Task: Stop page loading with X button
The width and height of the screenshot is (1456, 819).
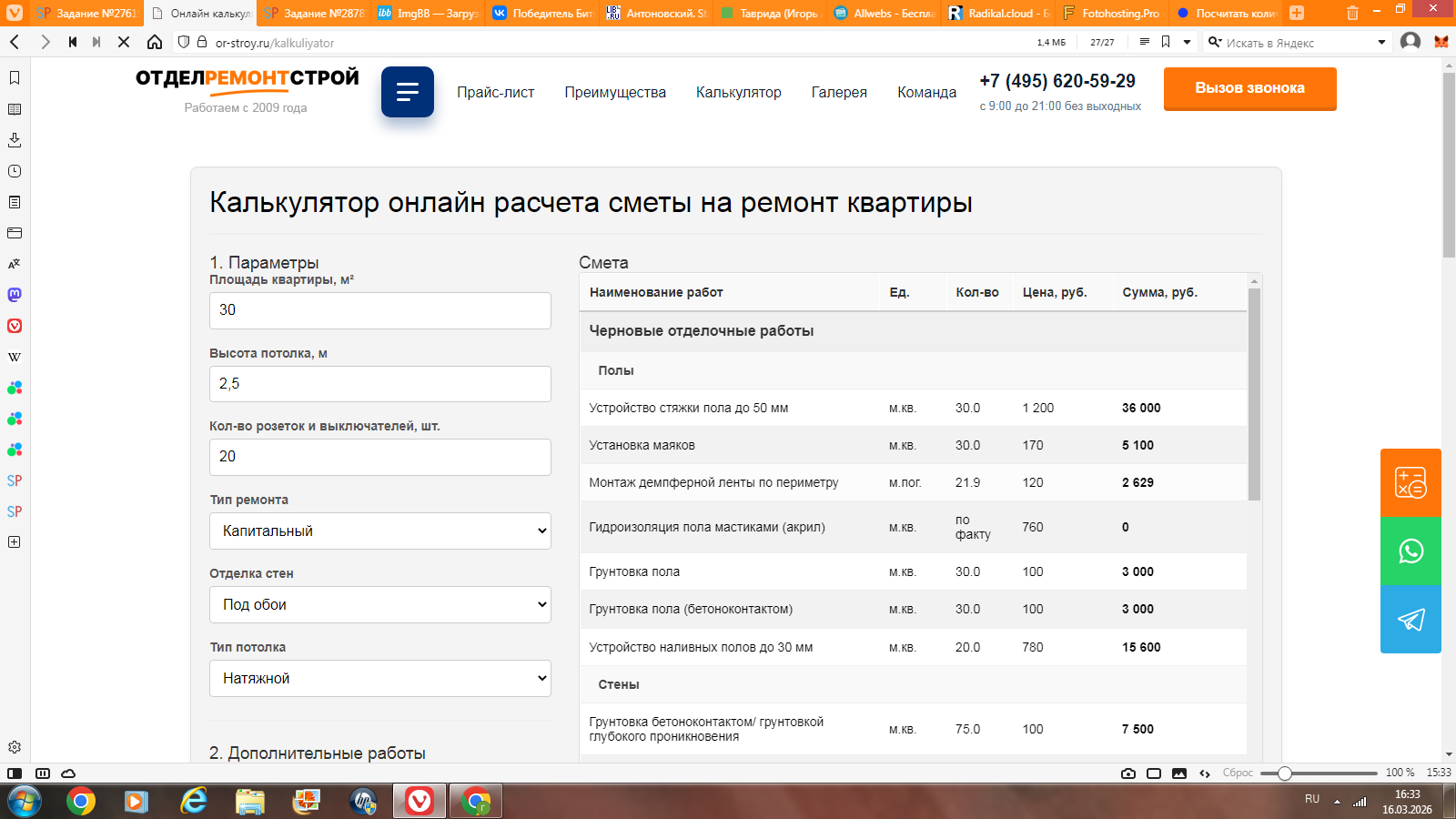Action: click(x=124, y=42)
